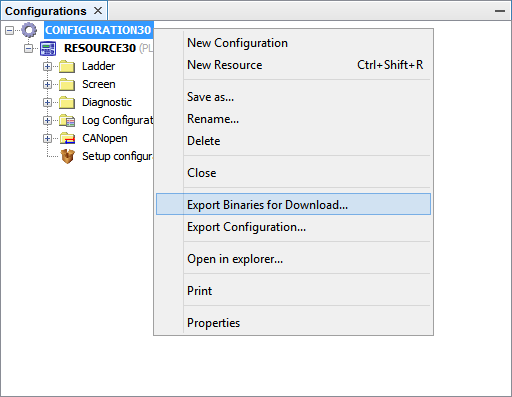Viewport: 512px width, 397px height.
Task: Select the CONFIGURATION30 tree label
Action: pos(98,30)
